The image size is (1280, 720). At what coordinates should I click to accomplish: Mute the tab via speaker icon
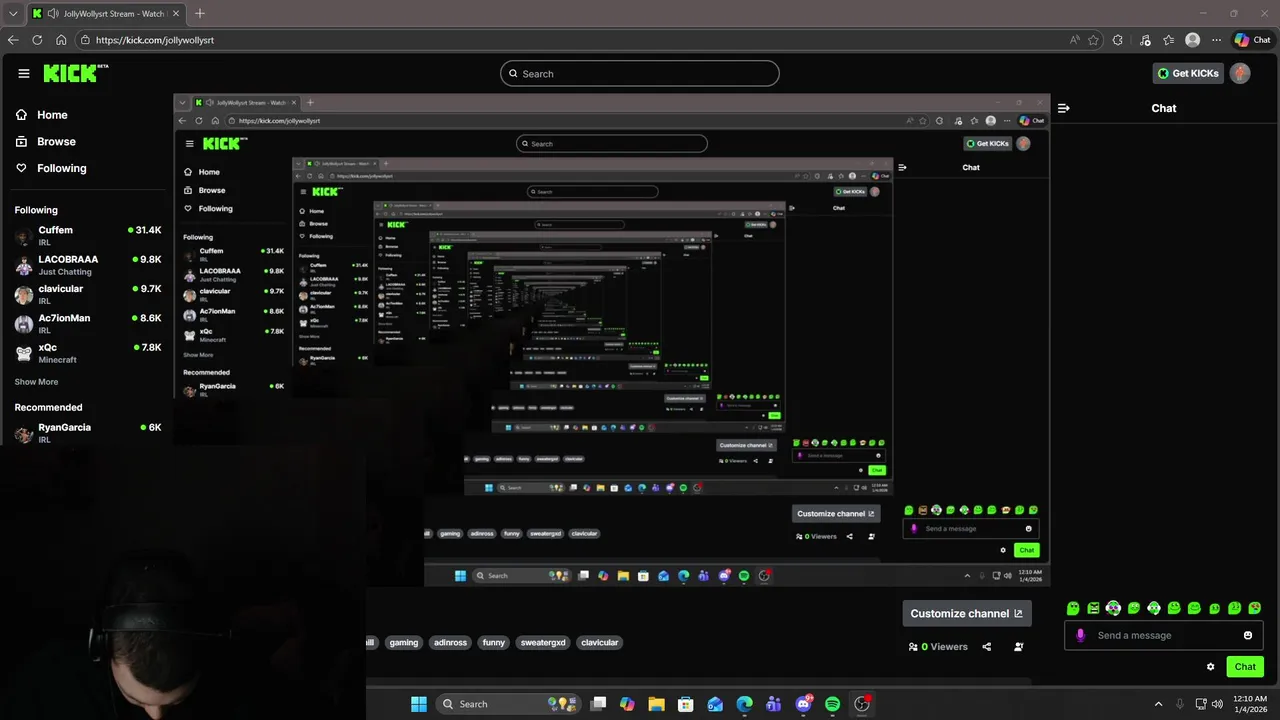click(x=52, y=14)
